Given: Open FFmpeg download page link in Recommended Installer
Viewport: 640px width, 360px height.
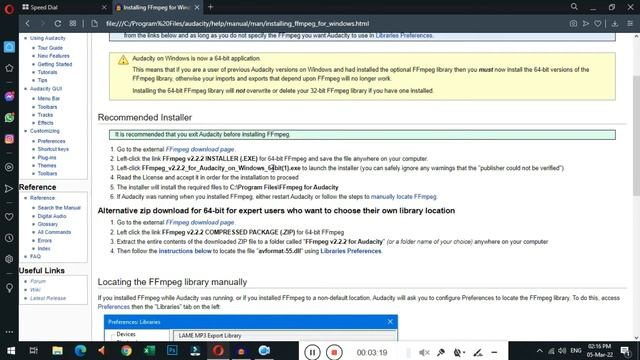Looking at the screenshot, I should point(200,149).
